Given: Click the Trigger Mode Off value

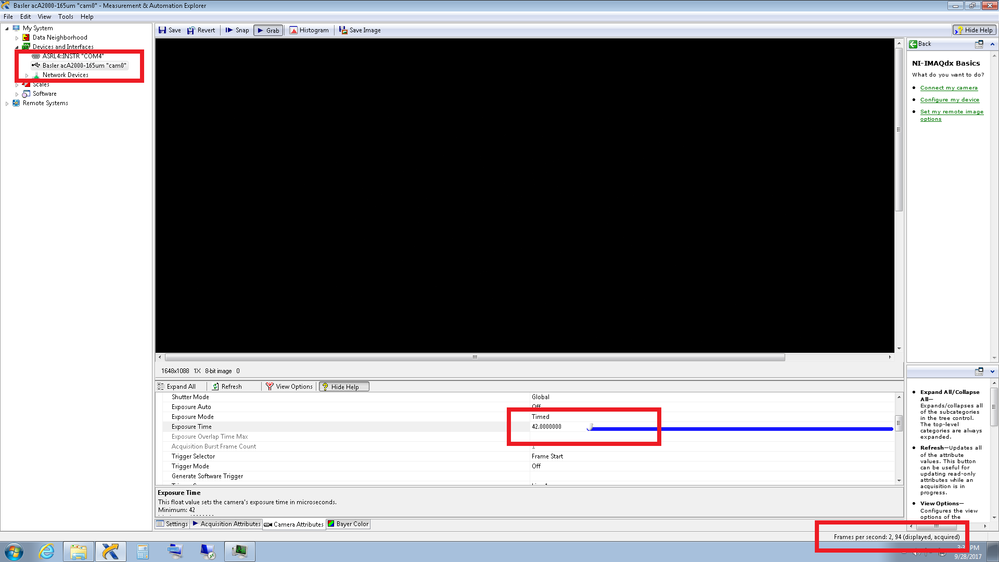Looking at the screenshot, I should tap(536, 466).
